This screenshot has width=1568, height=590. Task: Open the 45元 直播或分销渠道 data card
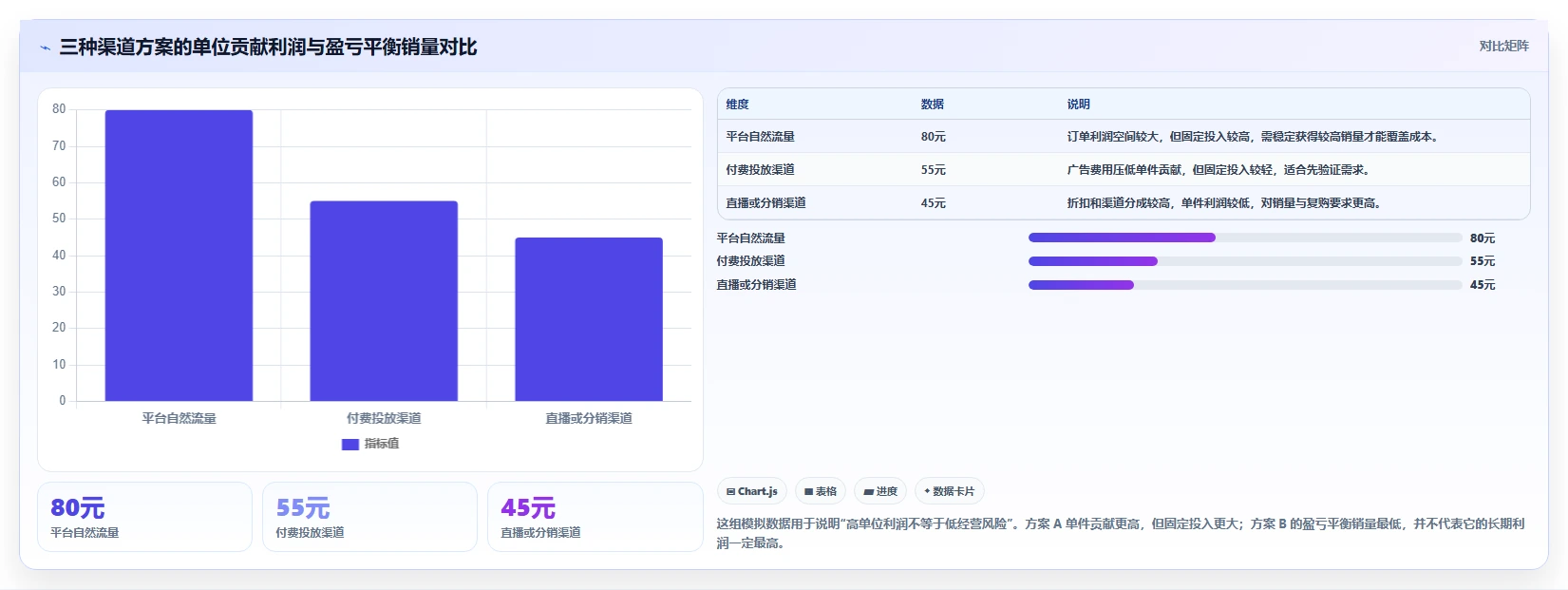595,517
